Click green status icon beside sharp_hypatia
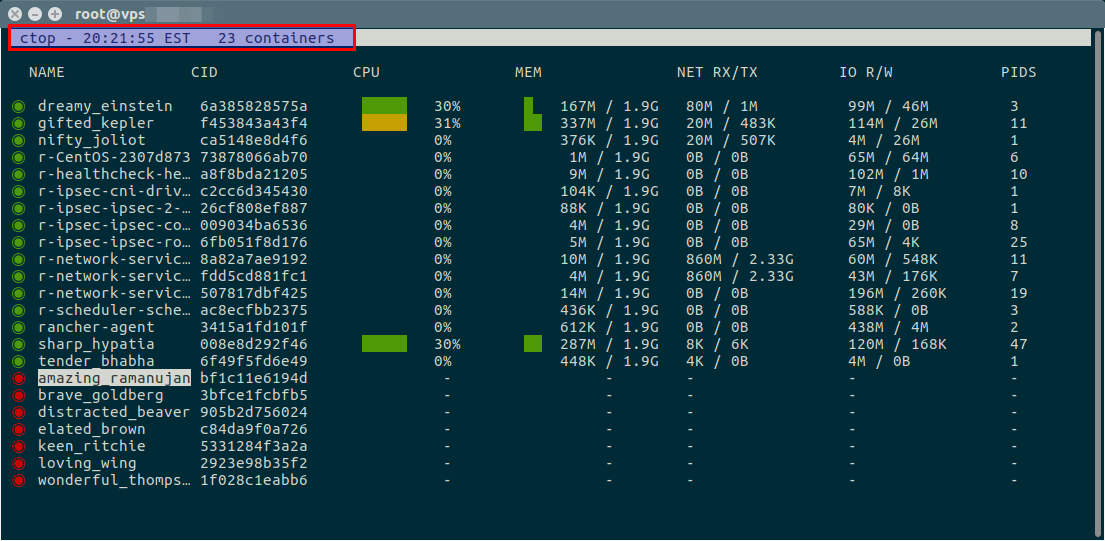The height and width of the screenshot is (541, 1105). 18,344
